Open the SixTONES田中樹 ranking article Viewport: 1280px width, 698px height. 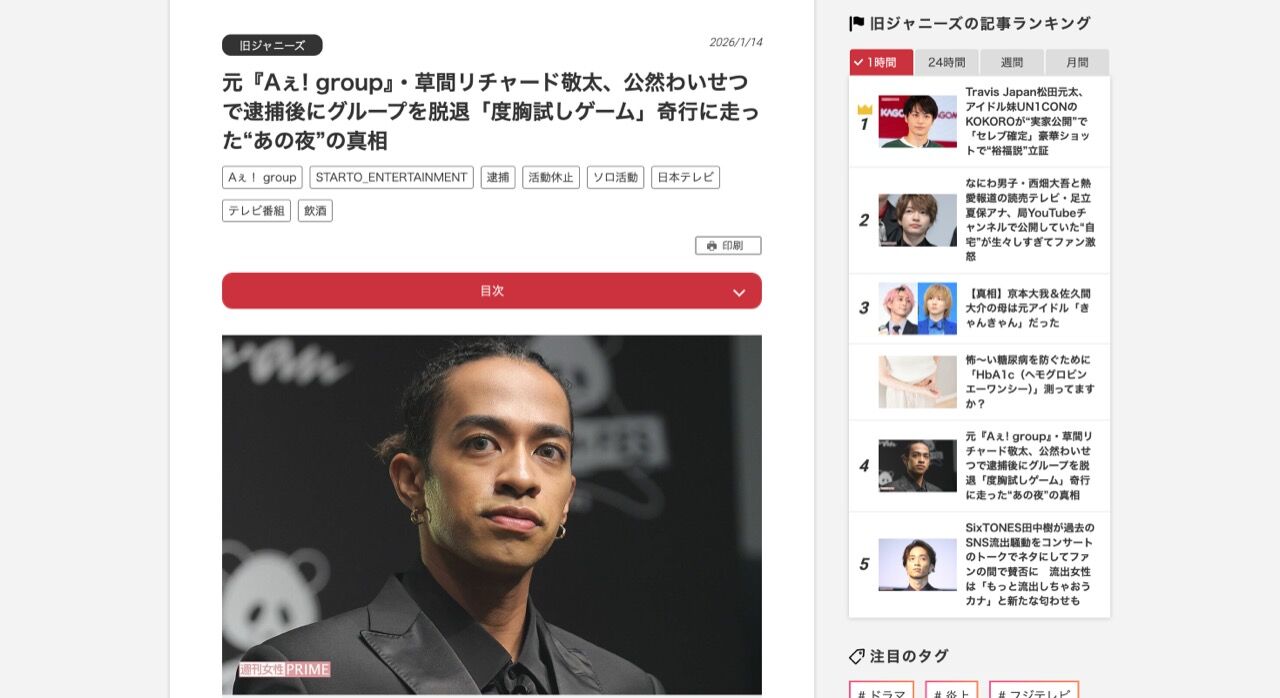click(1030, 564)
